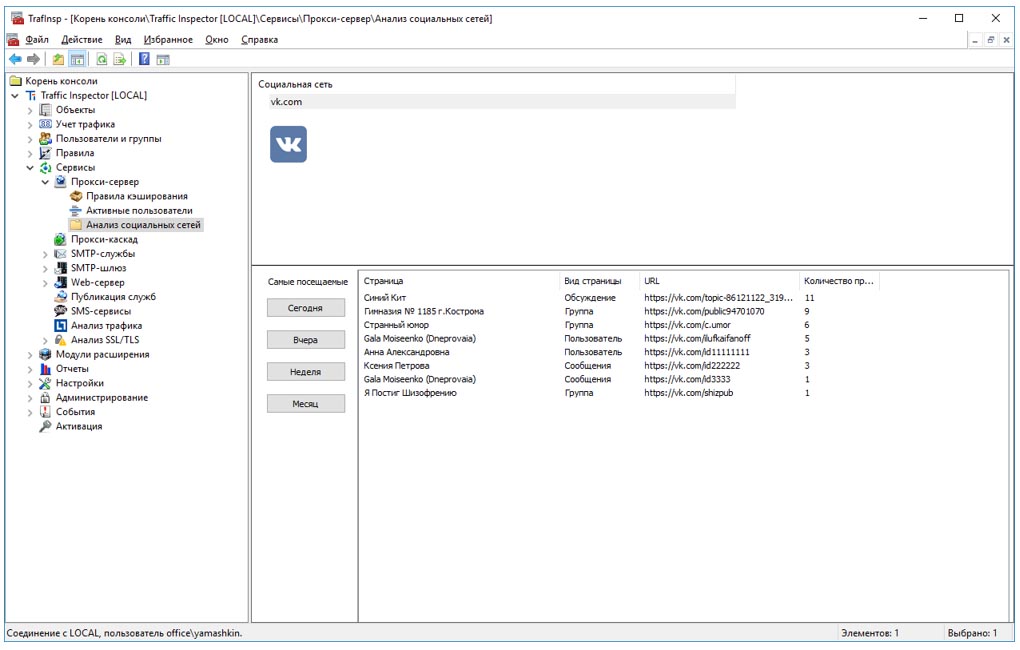This screenshot has height=650, width=1020.
Task: Toggle the show/hide console tree toolbar icon
Action: (77, 59)
